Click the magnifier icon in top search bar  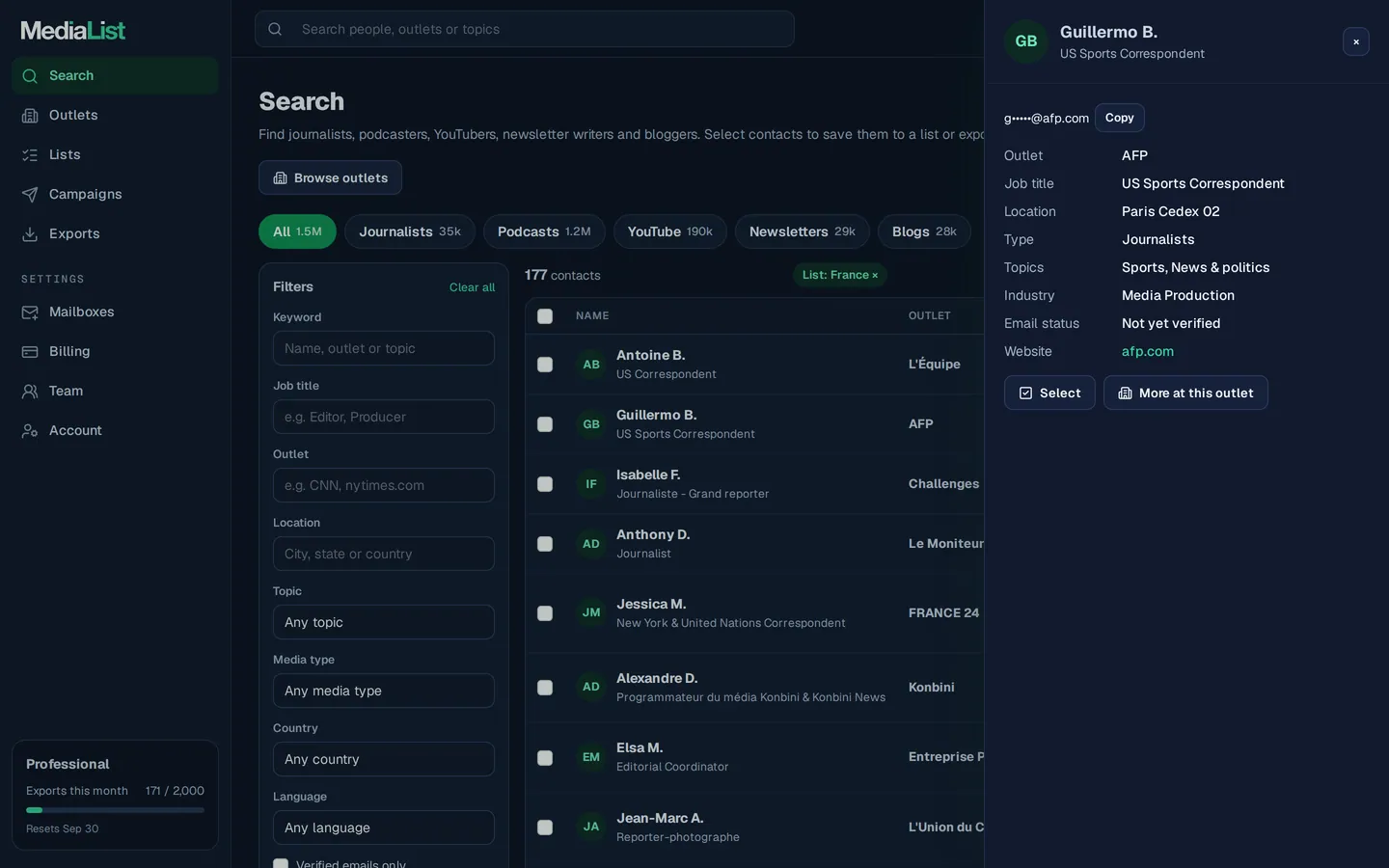pos(275,29)
